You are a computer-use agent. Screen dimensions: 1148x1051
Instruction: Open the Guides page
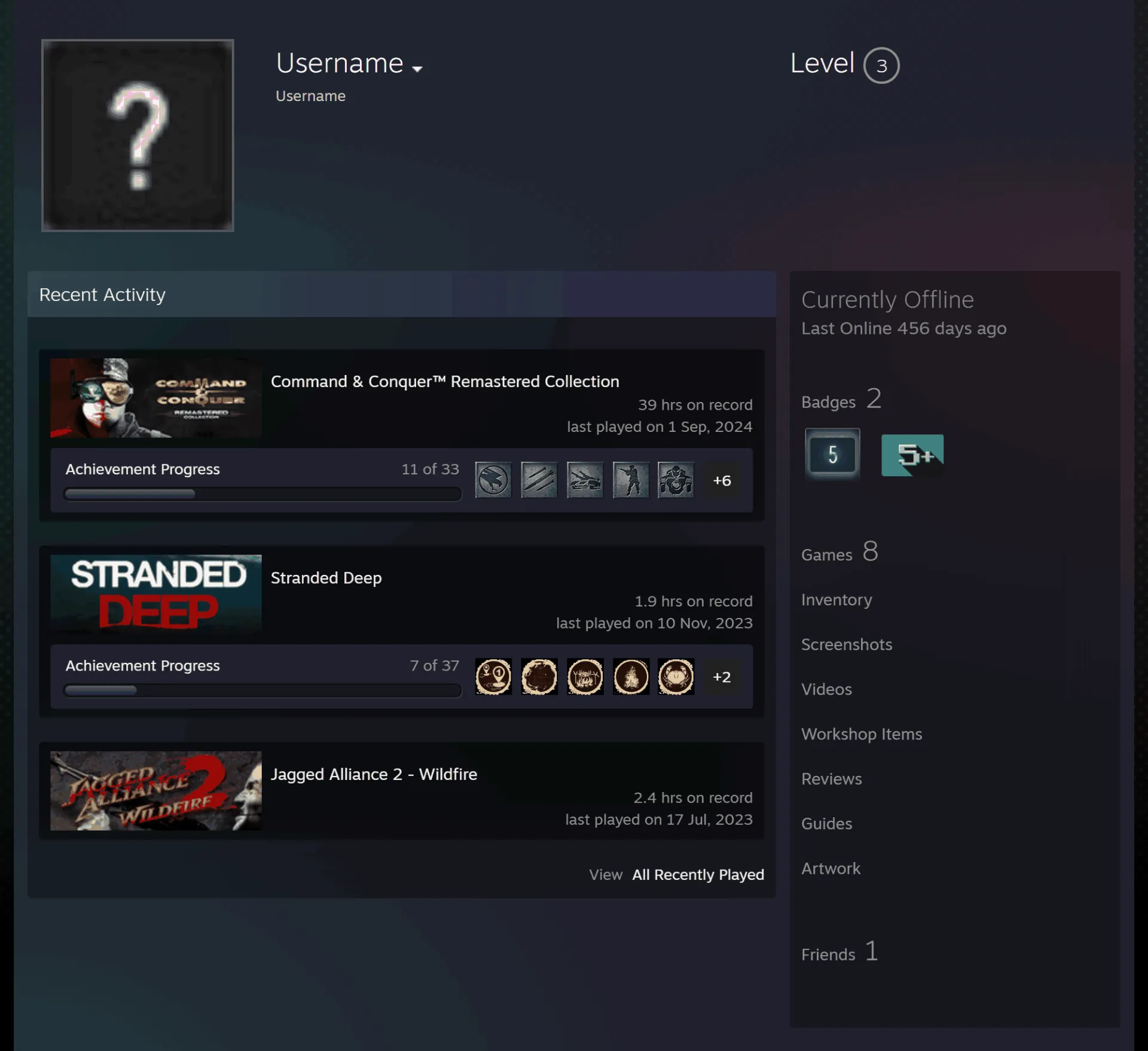click(826, 824)
